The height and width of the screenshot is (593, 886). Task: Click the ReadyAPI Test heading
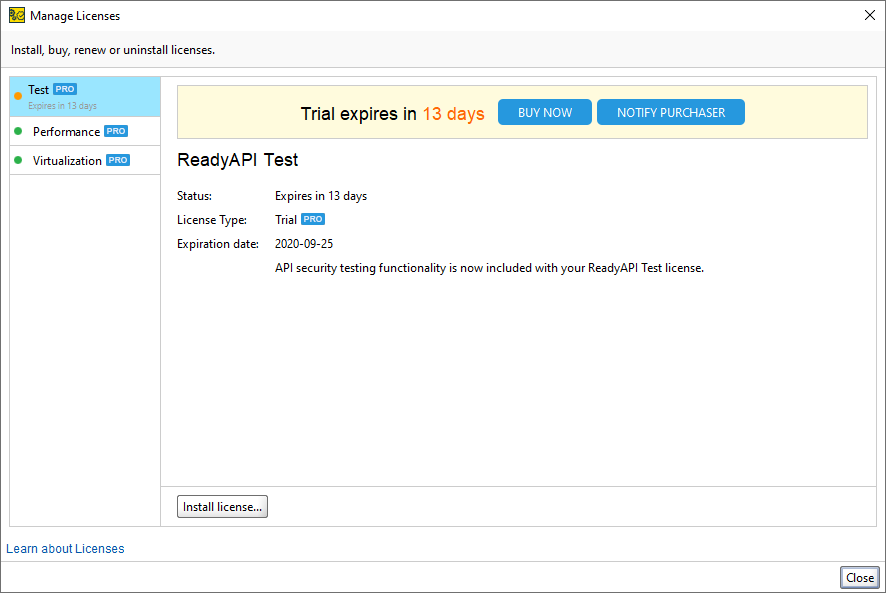pos(237,160)
